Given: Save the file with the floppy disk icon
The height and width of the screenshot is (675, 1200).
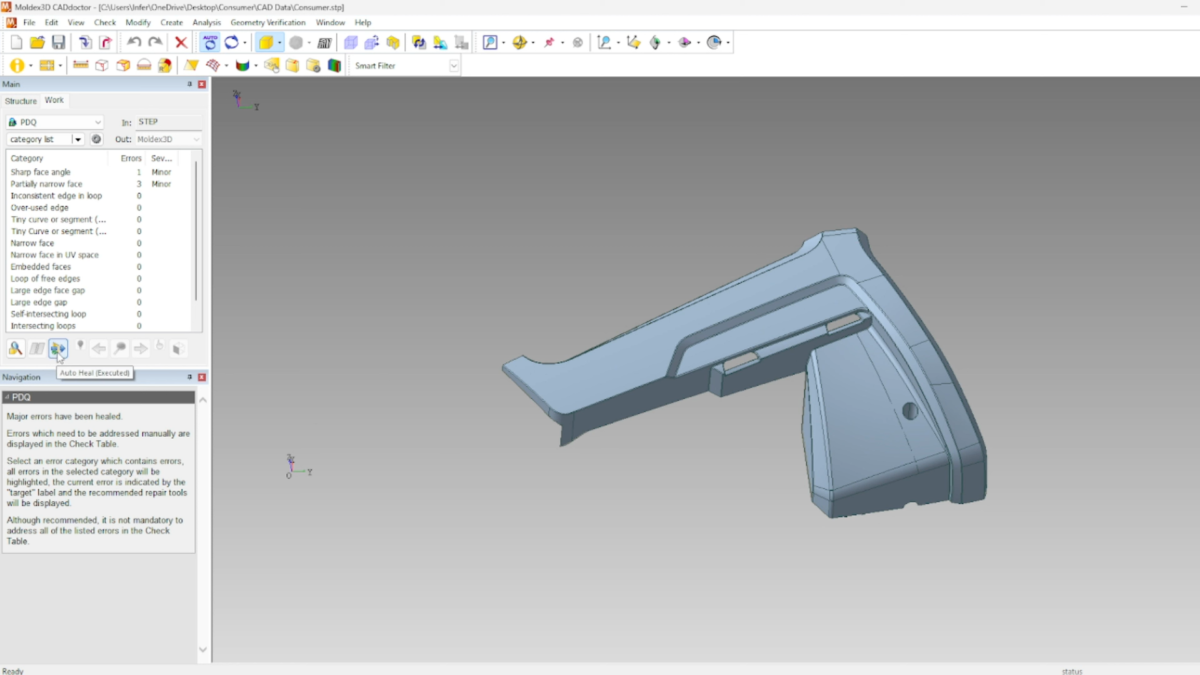Looking at the screenshot, I should [x=59, y=42].
